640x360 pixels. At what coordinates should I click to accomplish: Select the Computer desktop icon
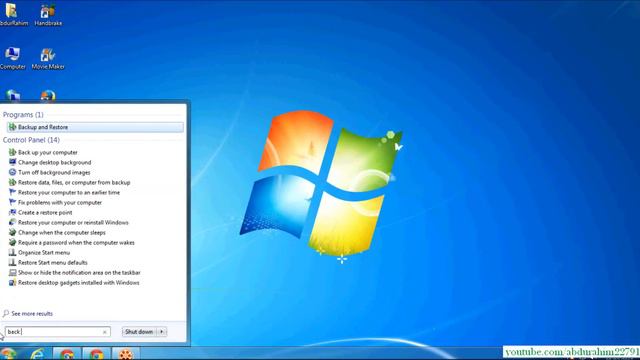(13, 58)
